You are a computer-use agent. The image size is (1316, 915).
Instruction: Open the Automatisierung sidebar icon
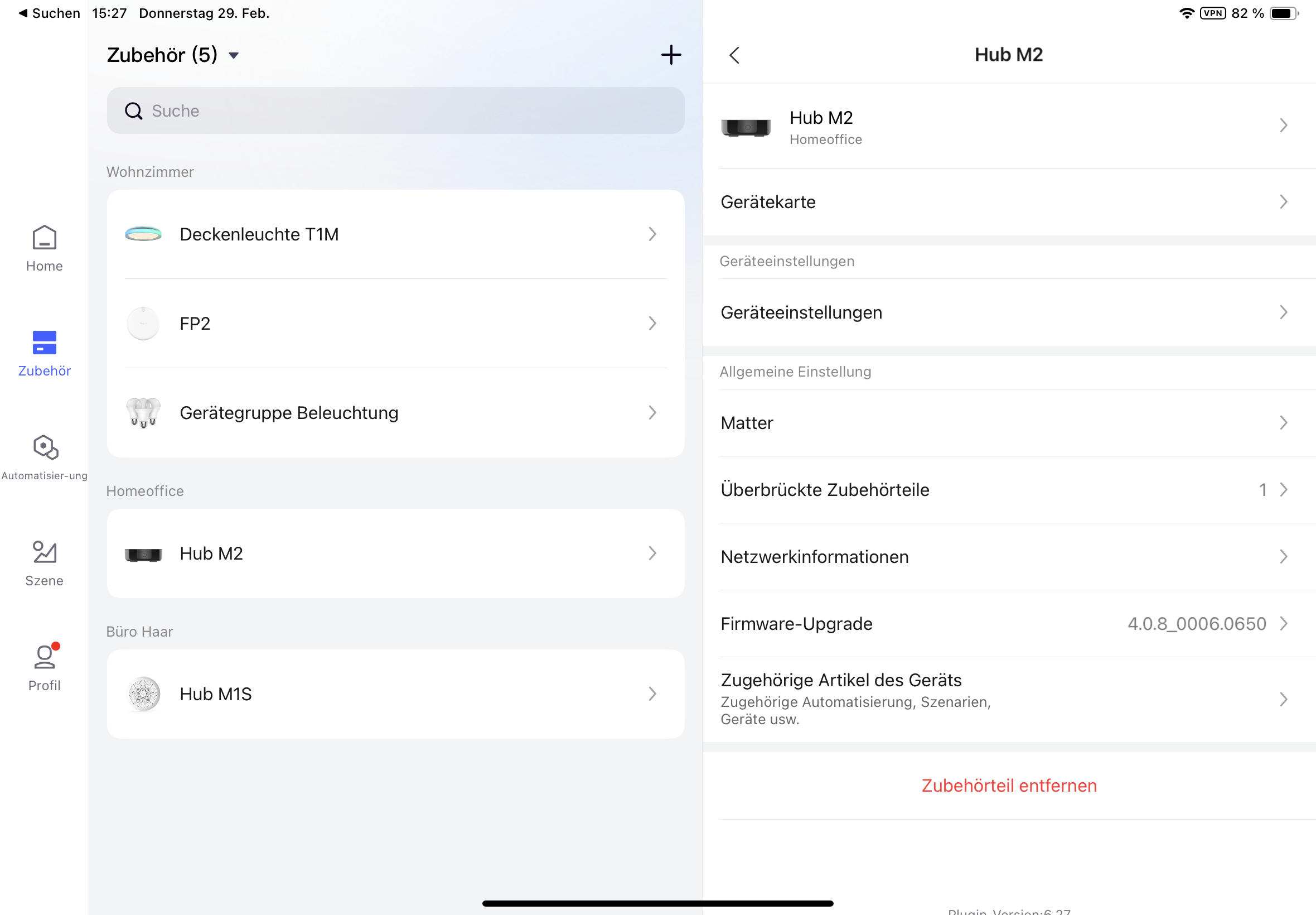[x=44, y=457]
